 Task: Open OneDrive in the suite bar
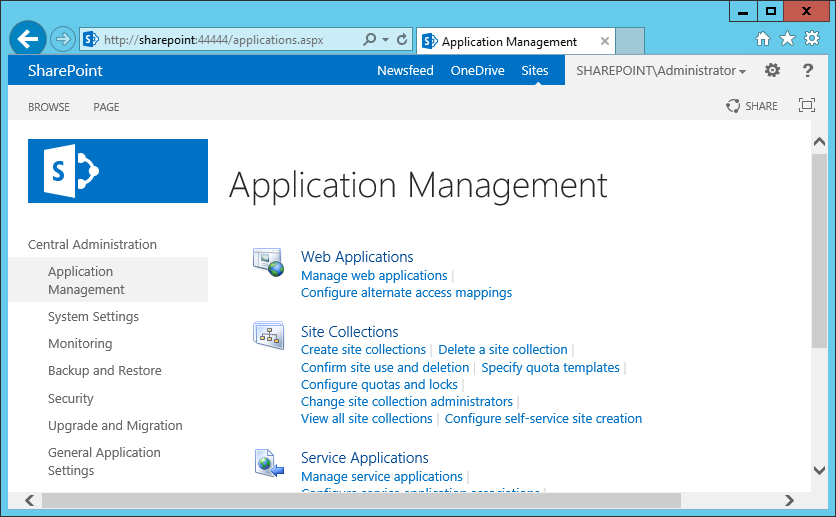tap(477, 70)
